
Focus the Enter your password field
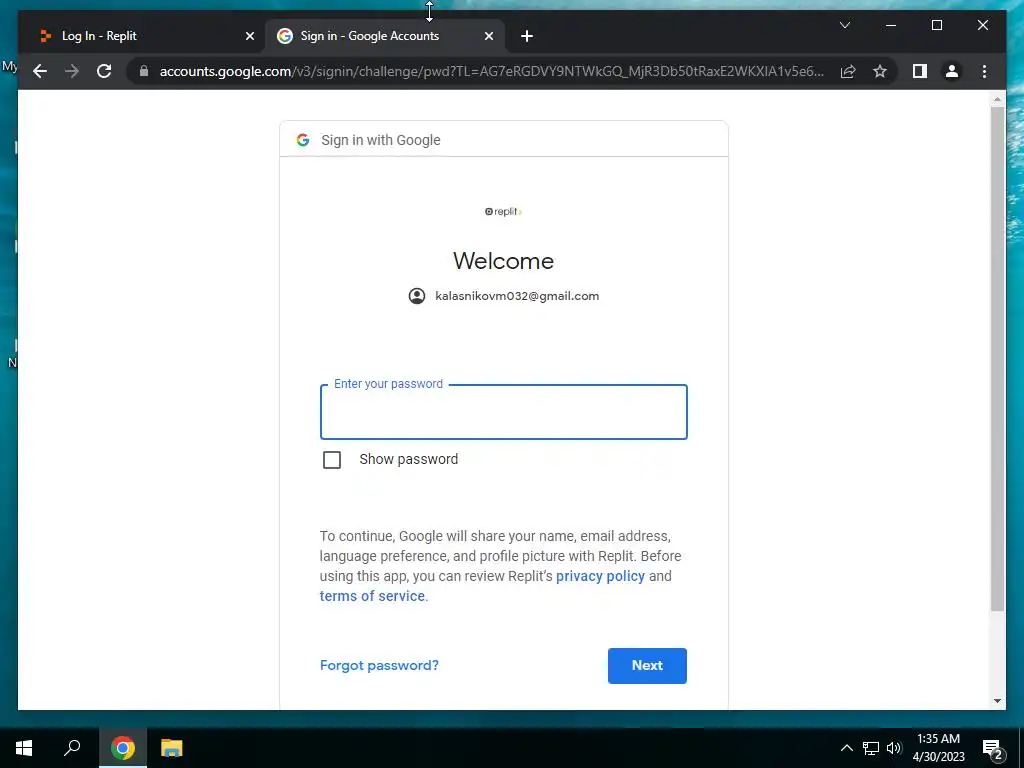pyautogui.click(x=504, y=412)
